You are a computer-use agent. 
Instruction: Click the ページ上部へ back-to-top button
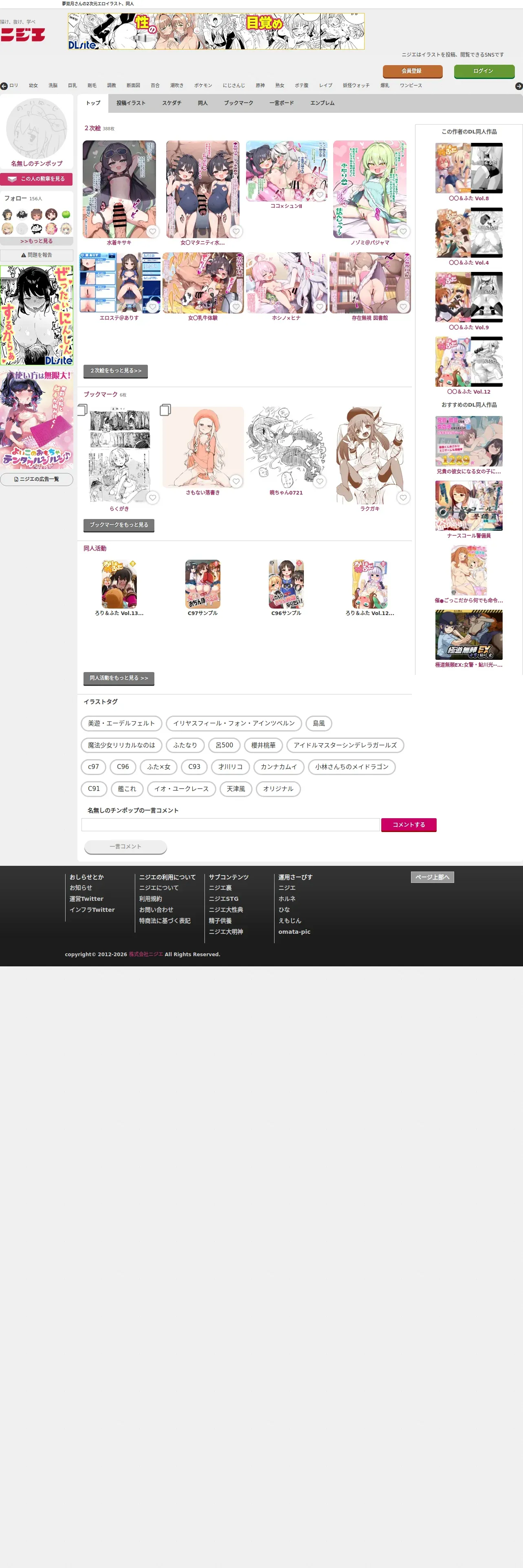(432, 877)
